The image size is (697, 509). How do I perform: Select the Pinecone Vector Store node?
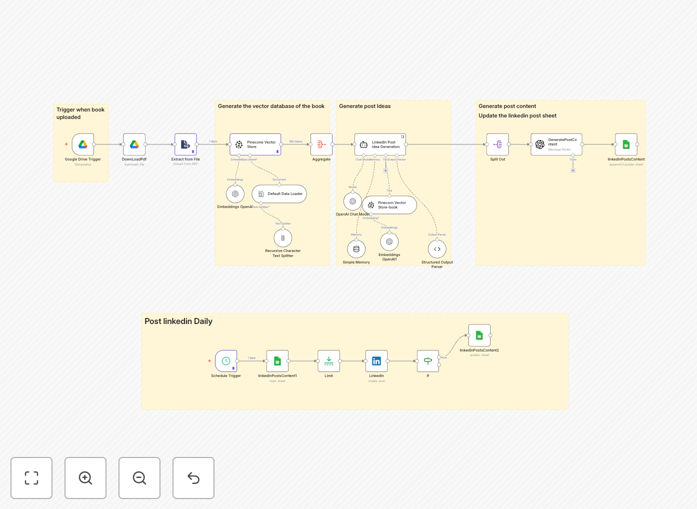[255, 144]
